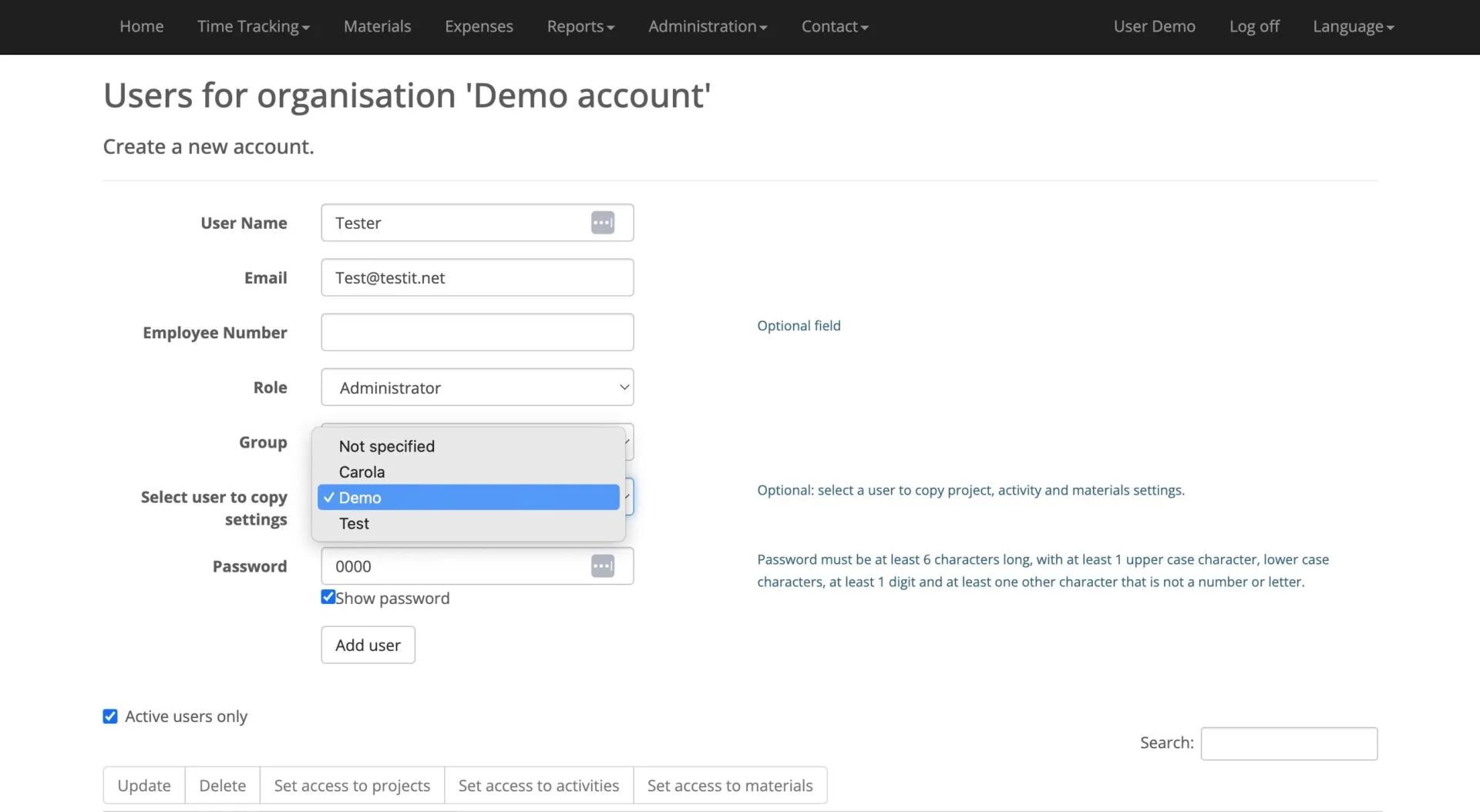
Task: Click Set access to projects button
Action: [351, 786]
